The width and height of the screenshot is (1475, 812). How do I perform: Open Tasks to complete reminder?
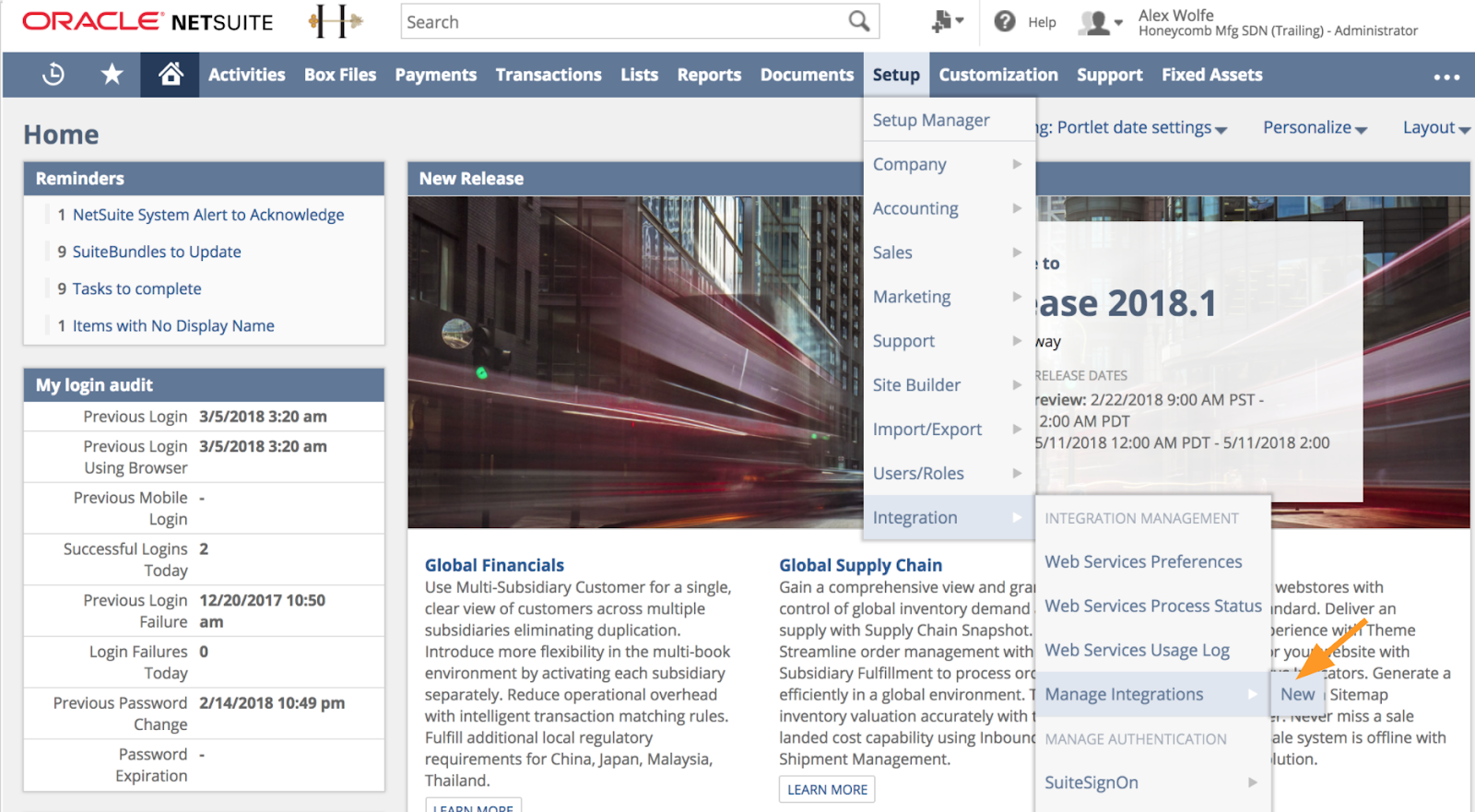tap(136, 288)
